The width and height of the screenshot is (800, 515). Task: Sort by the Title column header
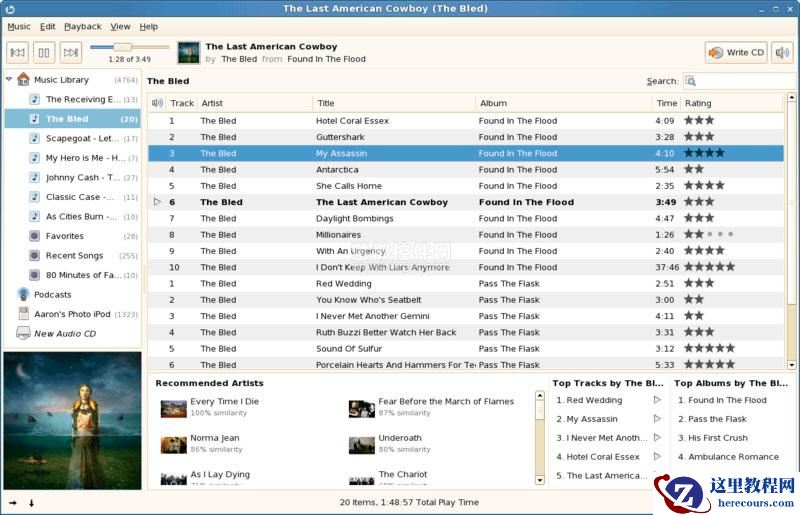click(x=394, y=103)
